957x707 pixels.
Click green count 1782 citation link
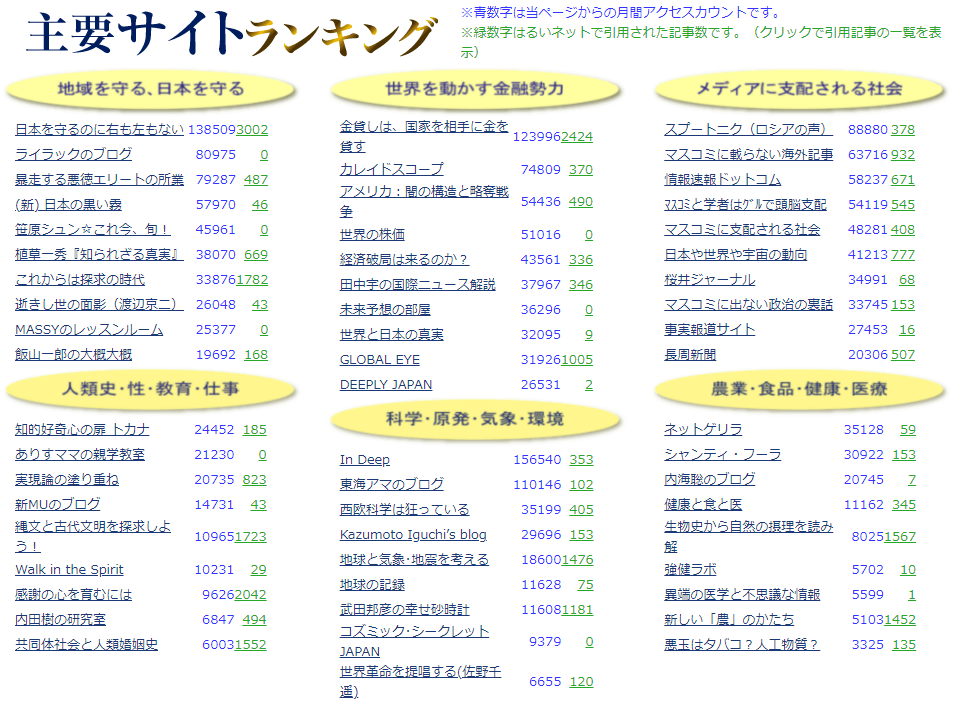click(x=252, y=280)
